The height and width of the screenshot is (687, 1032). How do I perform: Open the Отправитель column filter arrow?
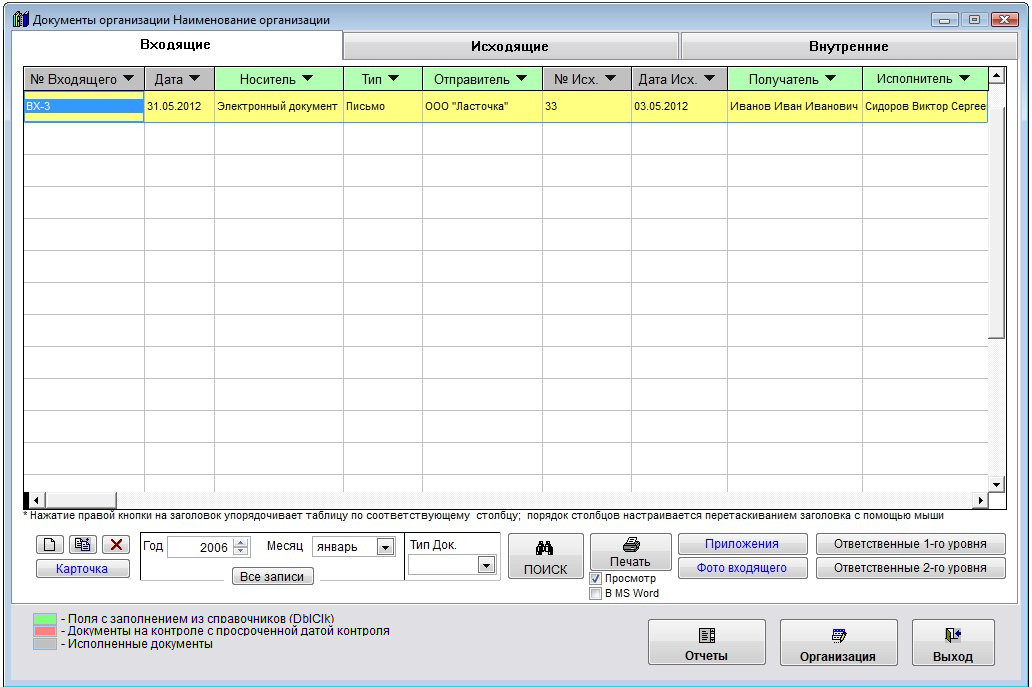pos(521,79)
